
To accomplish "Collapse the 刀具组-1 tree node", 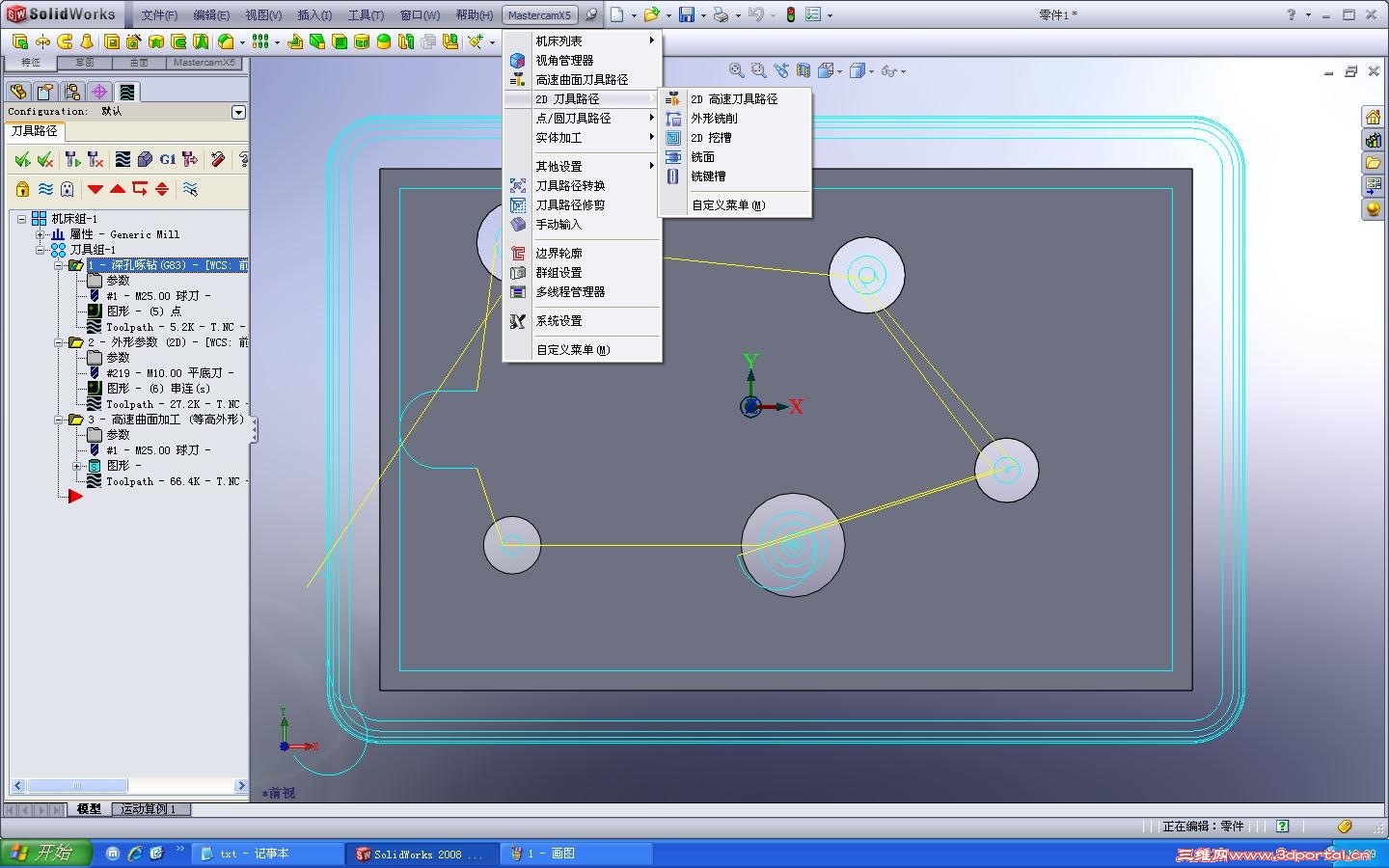I will [40, 250].
